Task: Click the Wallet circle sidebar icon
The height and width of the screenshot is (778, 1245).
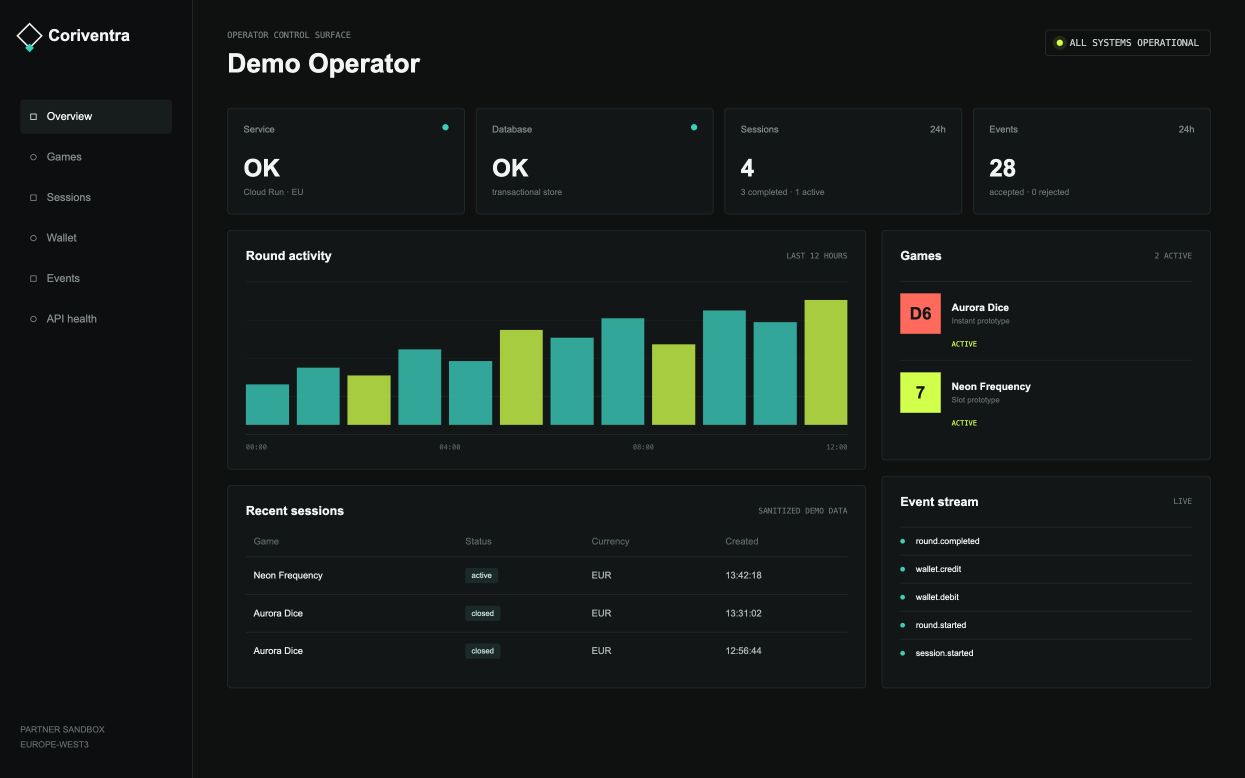Action: pyautogui.click(x=33, y=238)
